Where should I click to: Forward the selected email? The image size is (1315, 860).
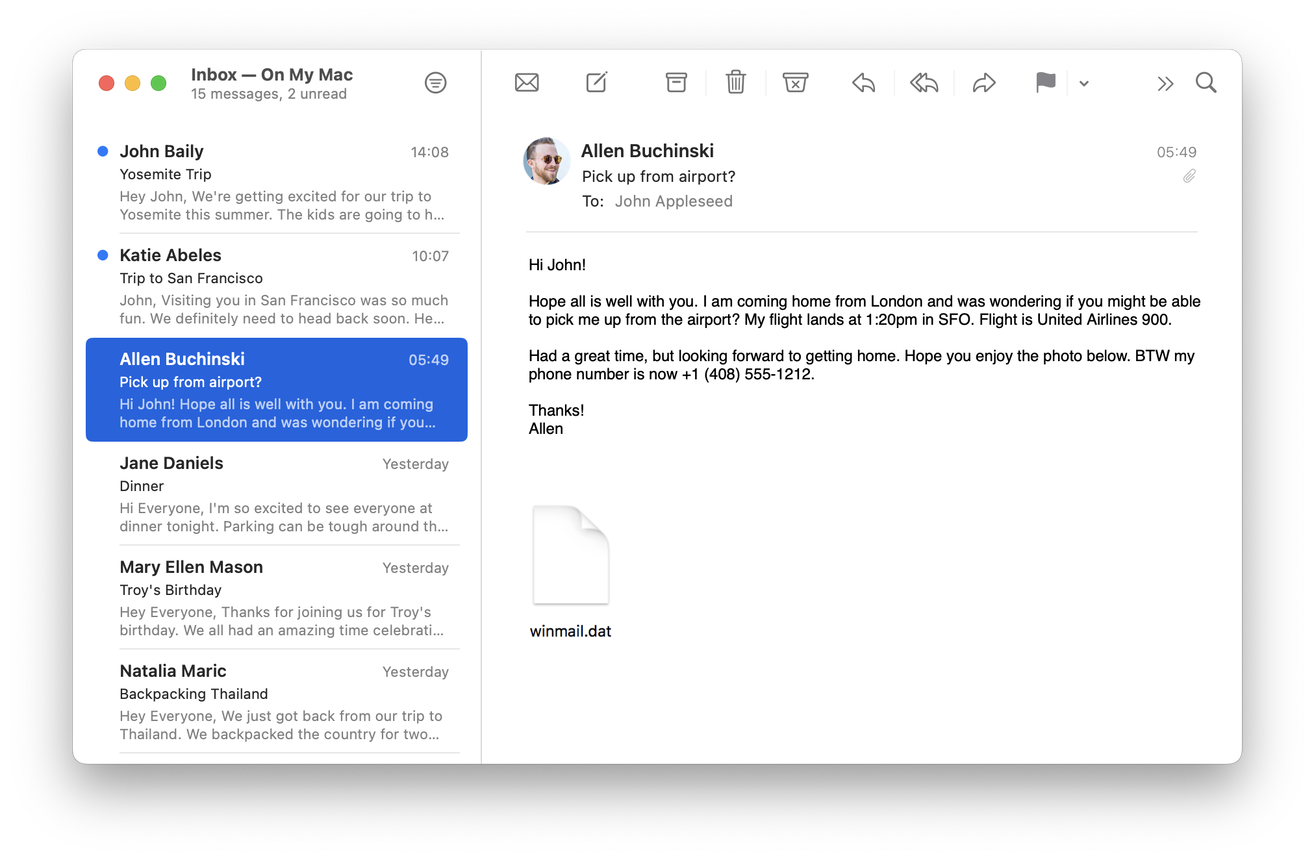click(x=984, y=83)
